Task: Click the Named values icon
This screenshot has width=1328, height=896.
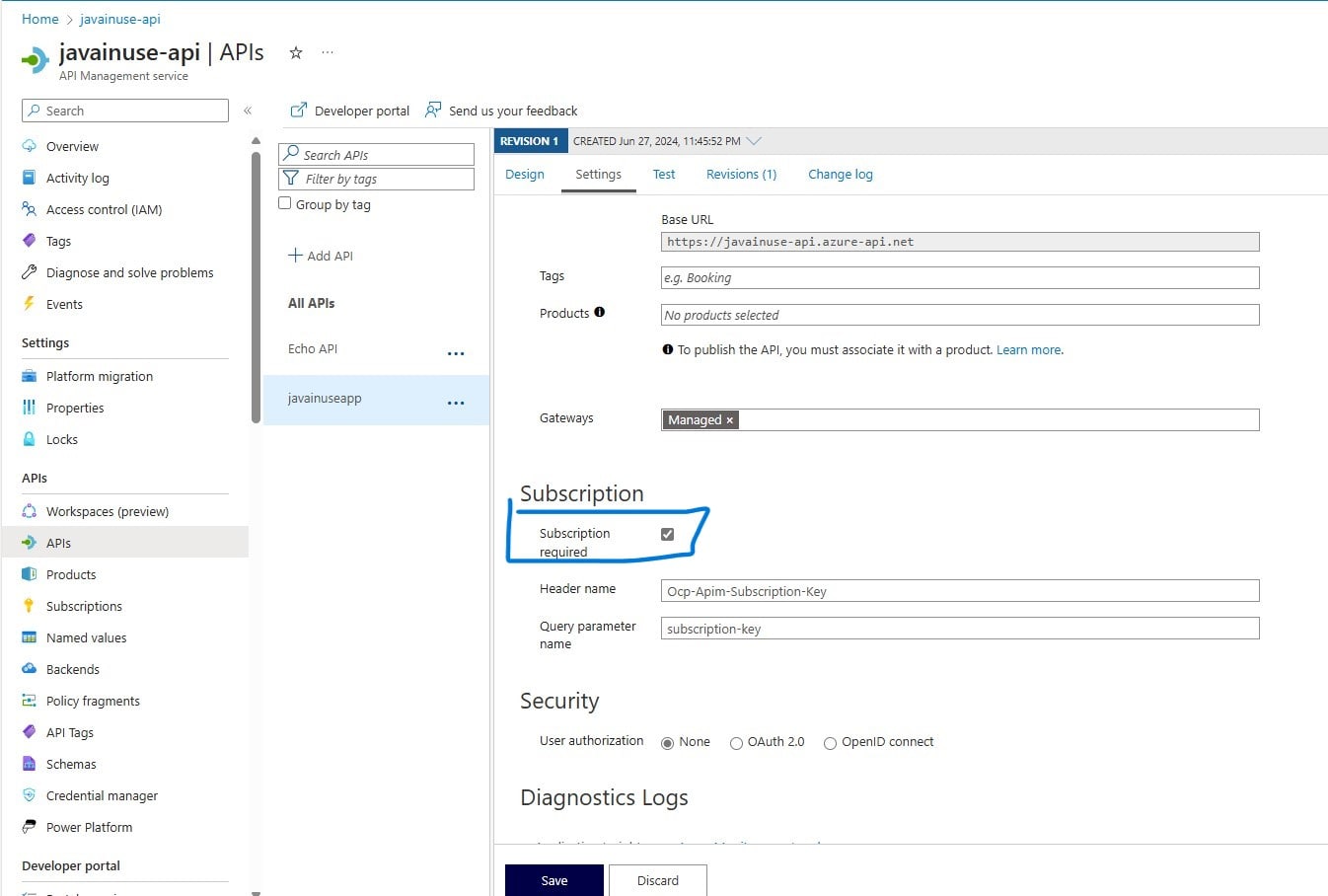Action: [x=29, y=637]
